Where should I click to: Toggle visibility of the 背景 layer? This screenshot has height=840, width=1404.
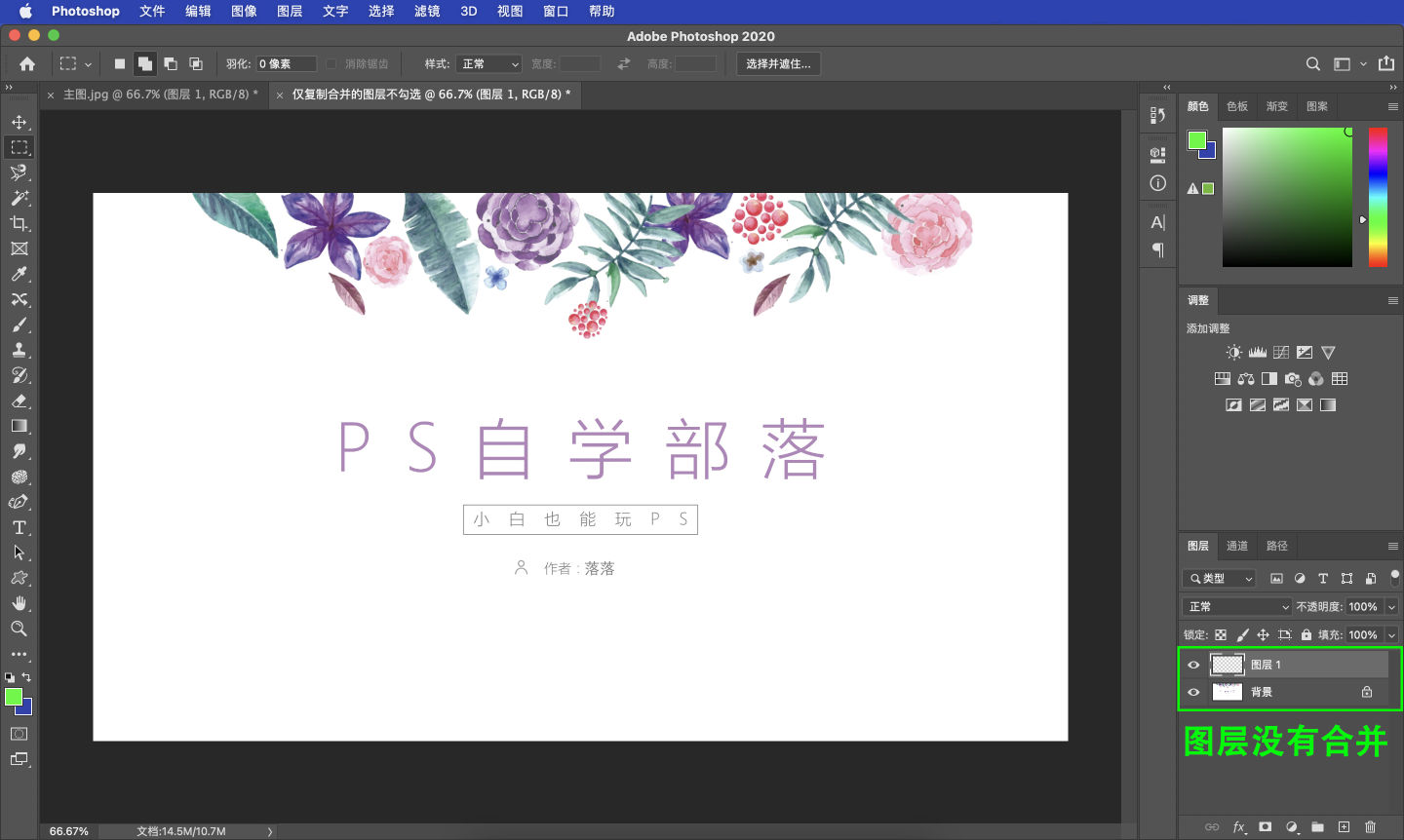point(1193,692)
